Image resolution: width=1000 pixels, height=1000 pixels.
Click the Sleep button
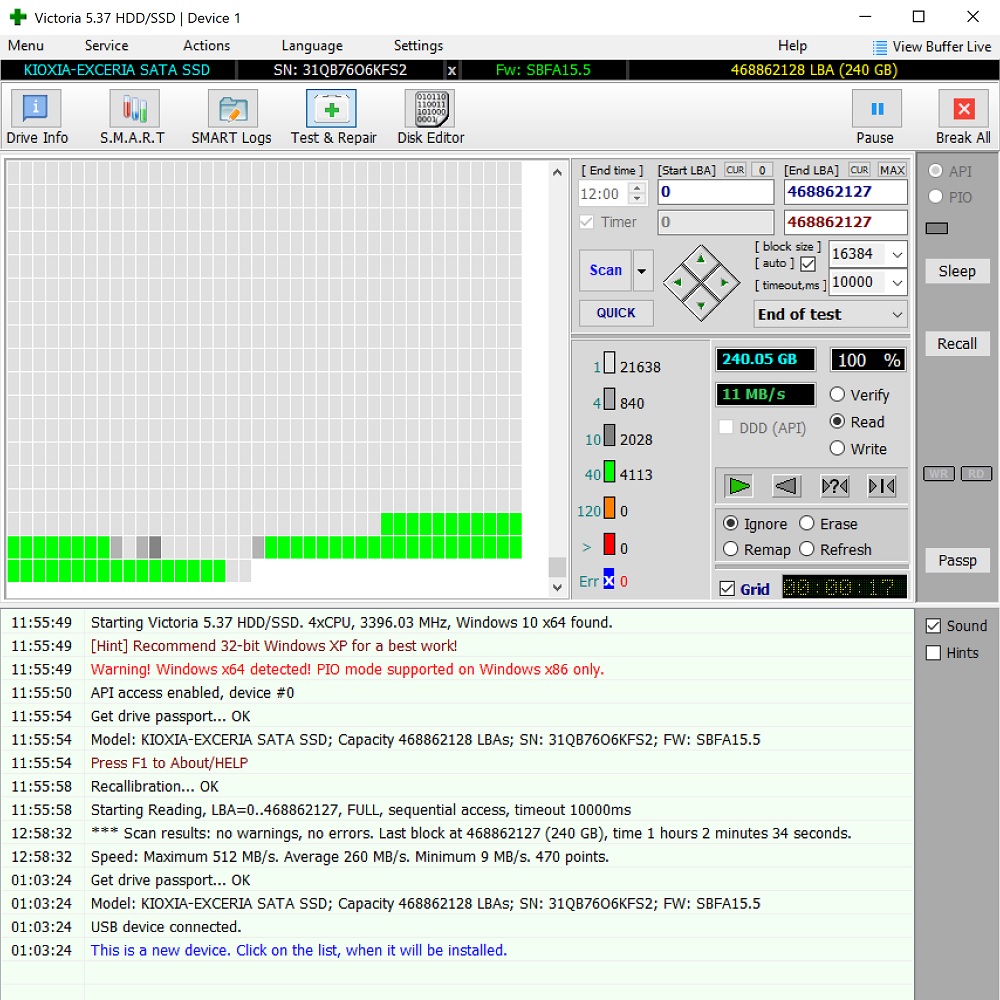(957, 271)
